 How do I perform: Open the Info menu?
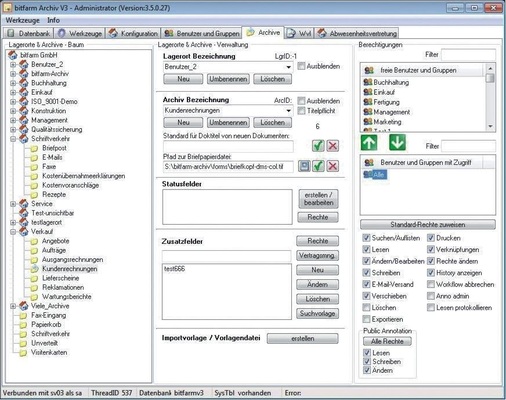tap(53, 20)
